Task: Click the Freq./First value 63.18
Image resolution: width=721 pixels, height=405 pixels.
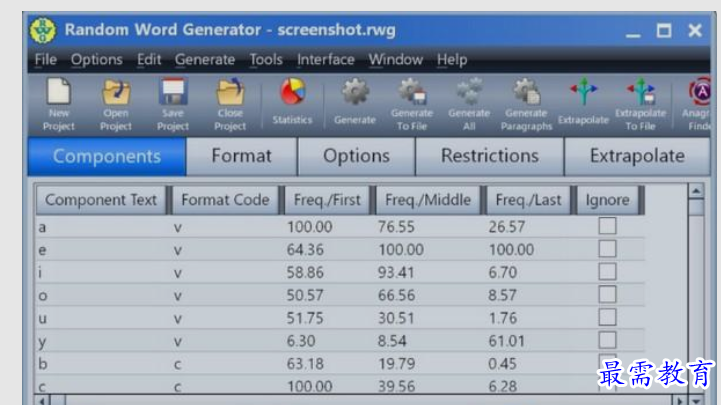Action: [x=305, y=364]
